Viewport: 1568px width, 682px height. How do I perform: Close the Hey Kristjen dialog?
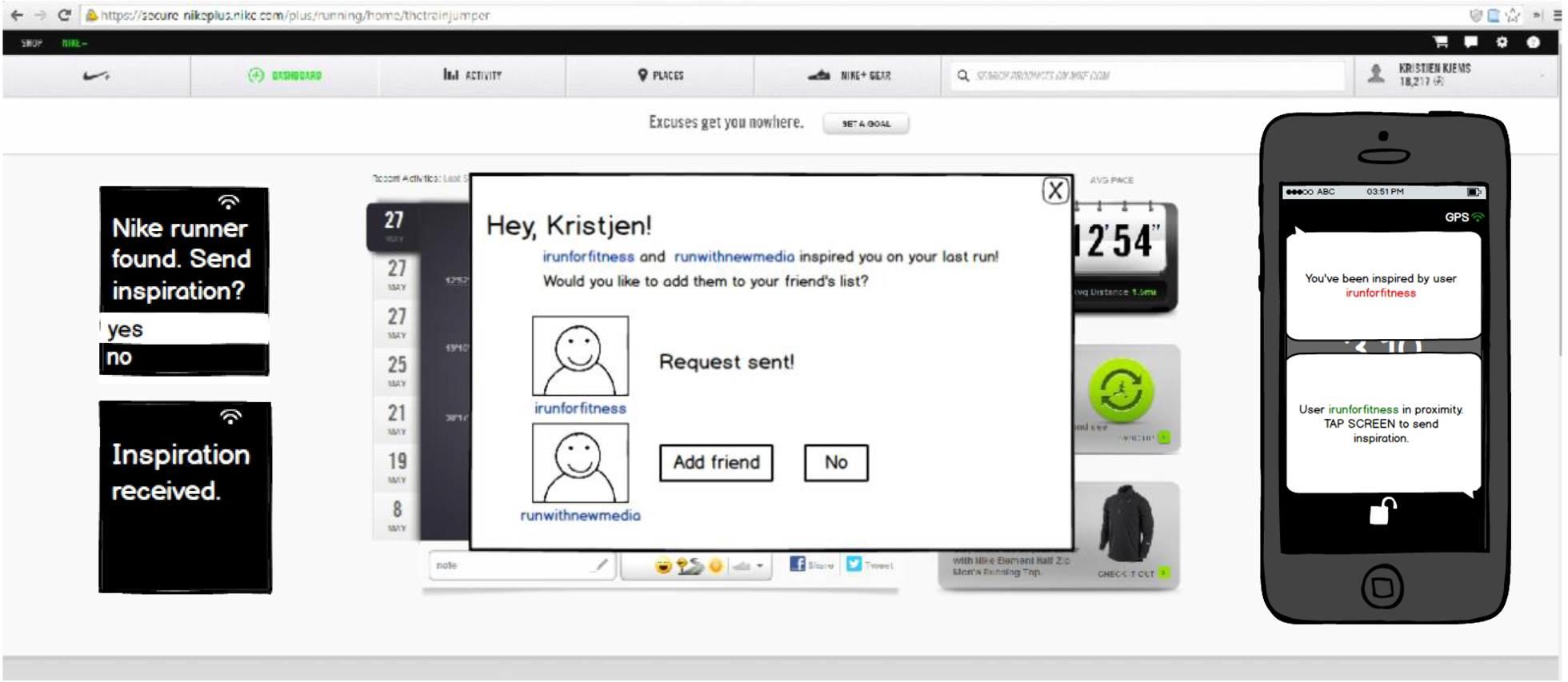(1055, 190)
